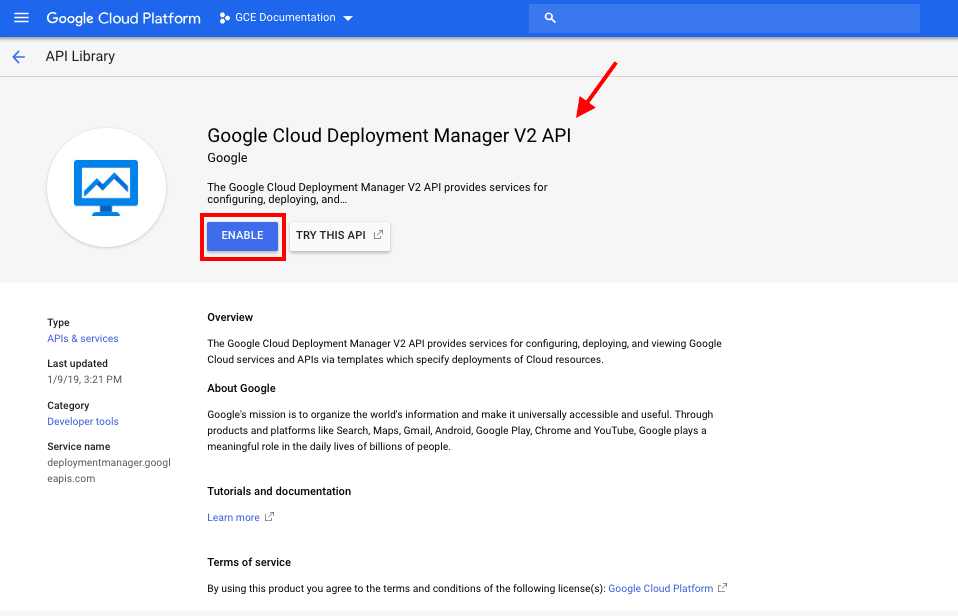Click the Tutorials and documentation heading
Image resolution: width=958 pixels, height=616 pixels.
click(x=279, y=491)
